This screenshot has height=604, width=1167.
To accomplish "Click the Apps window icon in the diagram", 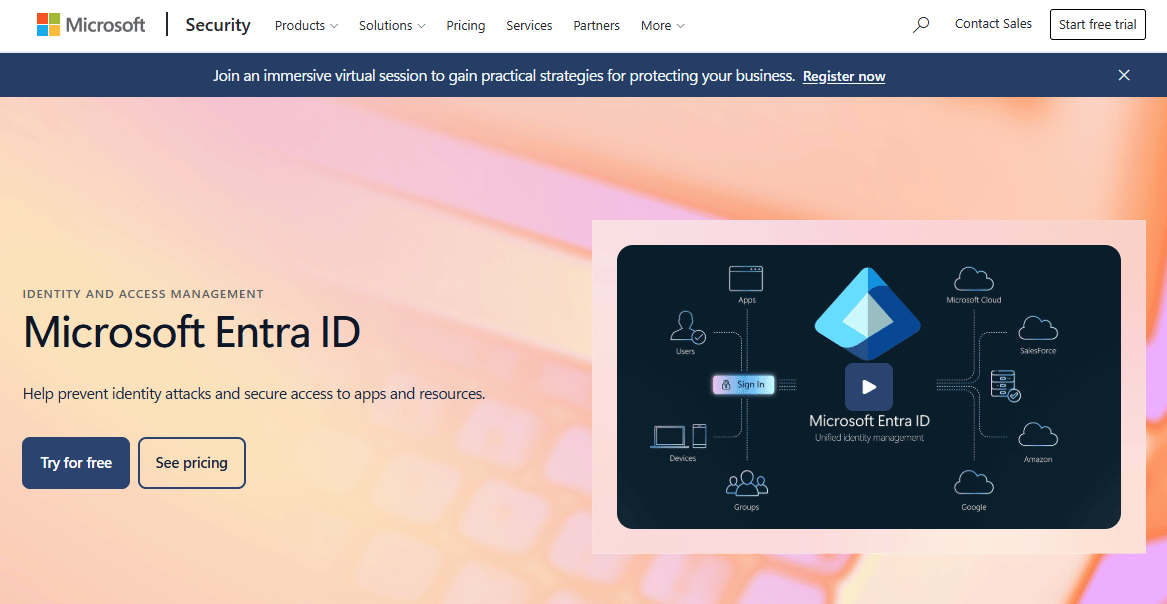I will [x=746, y=279].
